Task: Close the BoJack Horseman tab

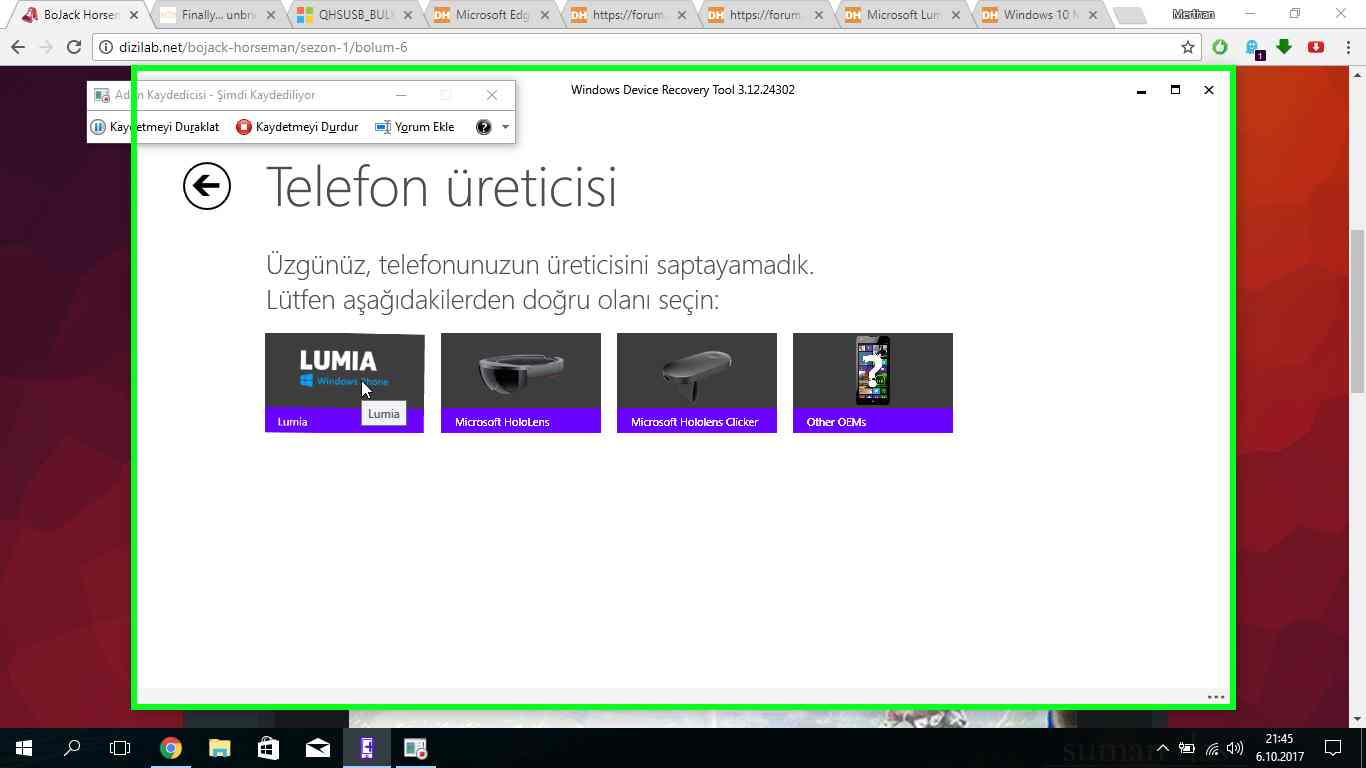Action: (x=134, y=15)
